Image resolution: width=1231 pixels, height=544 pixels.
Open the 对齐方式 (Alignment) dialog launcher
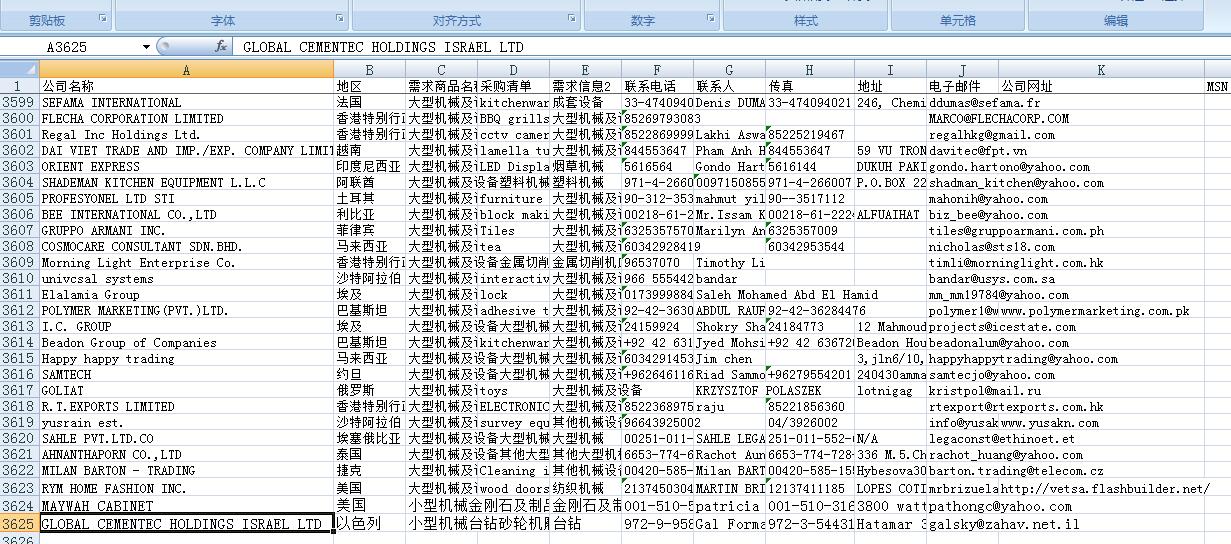click(574, 20)
